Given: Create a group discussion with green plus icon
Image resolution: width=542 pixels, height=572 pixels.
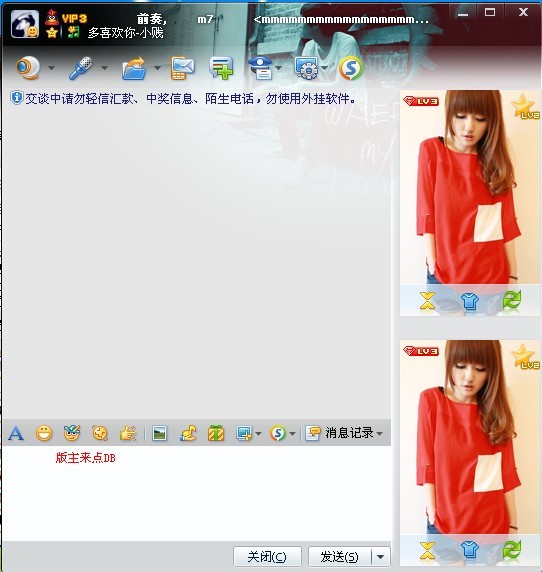Looking at the screenshot, I should click(221, 68).
